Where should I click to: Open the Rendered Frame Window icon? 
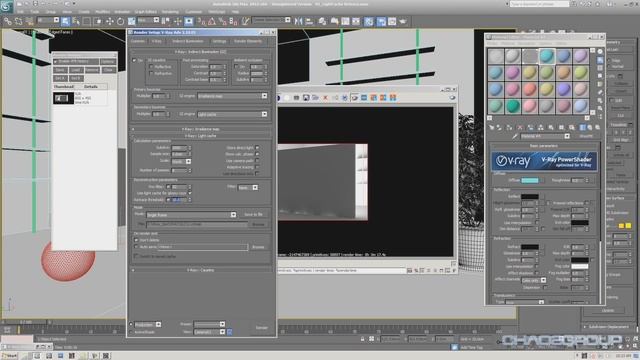click(x=392, y=21)
